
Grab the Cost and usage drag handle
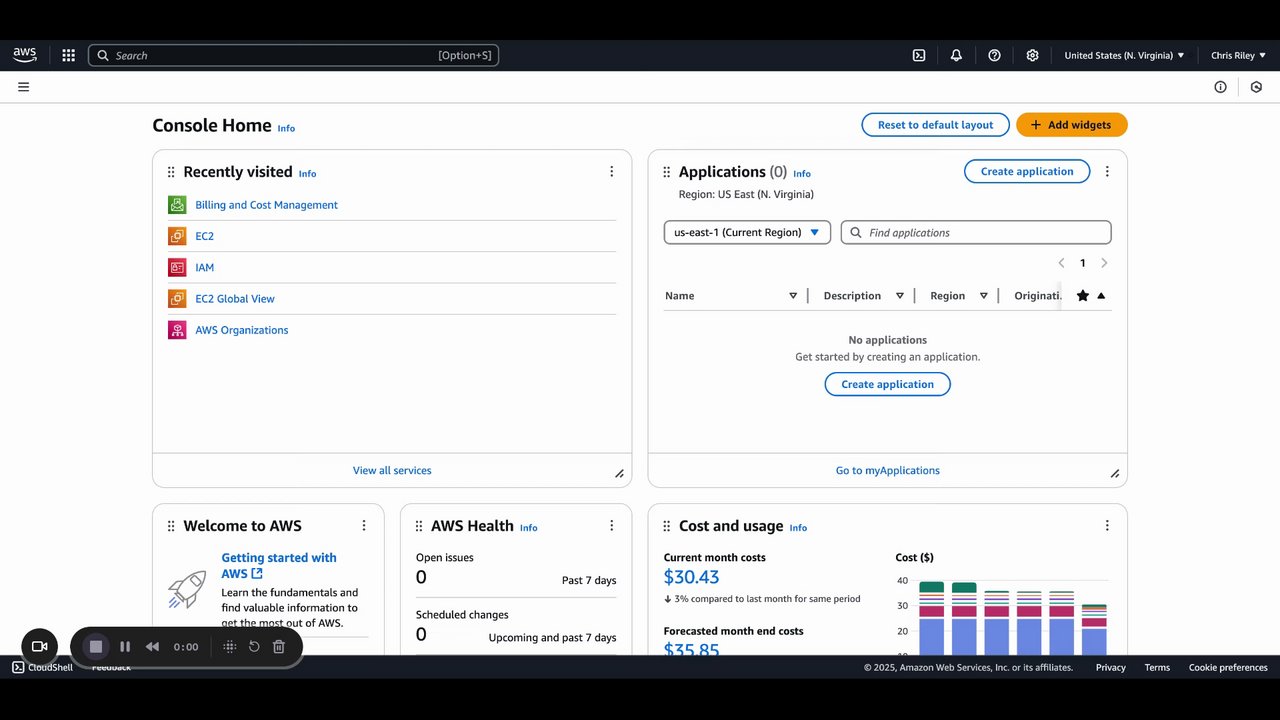pos(667,526)
